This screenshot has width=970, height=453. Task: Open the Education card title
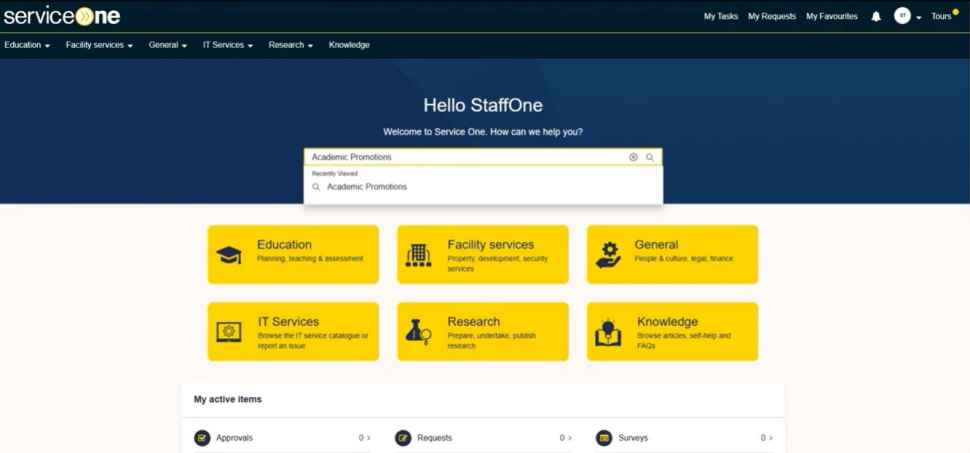coord(285,244)
